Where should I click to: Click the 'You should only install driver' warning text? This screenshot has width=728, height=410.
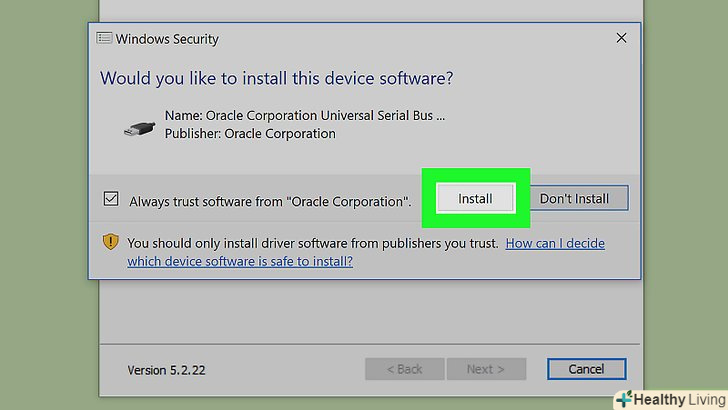point(313,243)
